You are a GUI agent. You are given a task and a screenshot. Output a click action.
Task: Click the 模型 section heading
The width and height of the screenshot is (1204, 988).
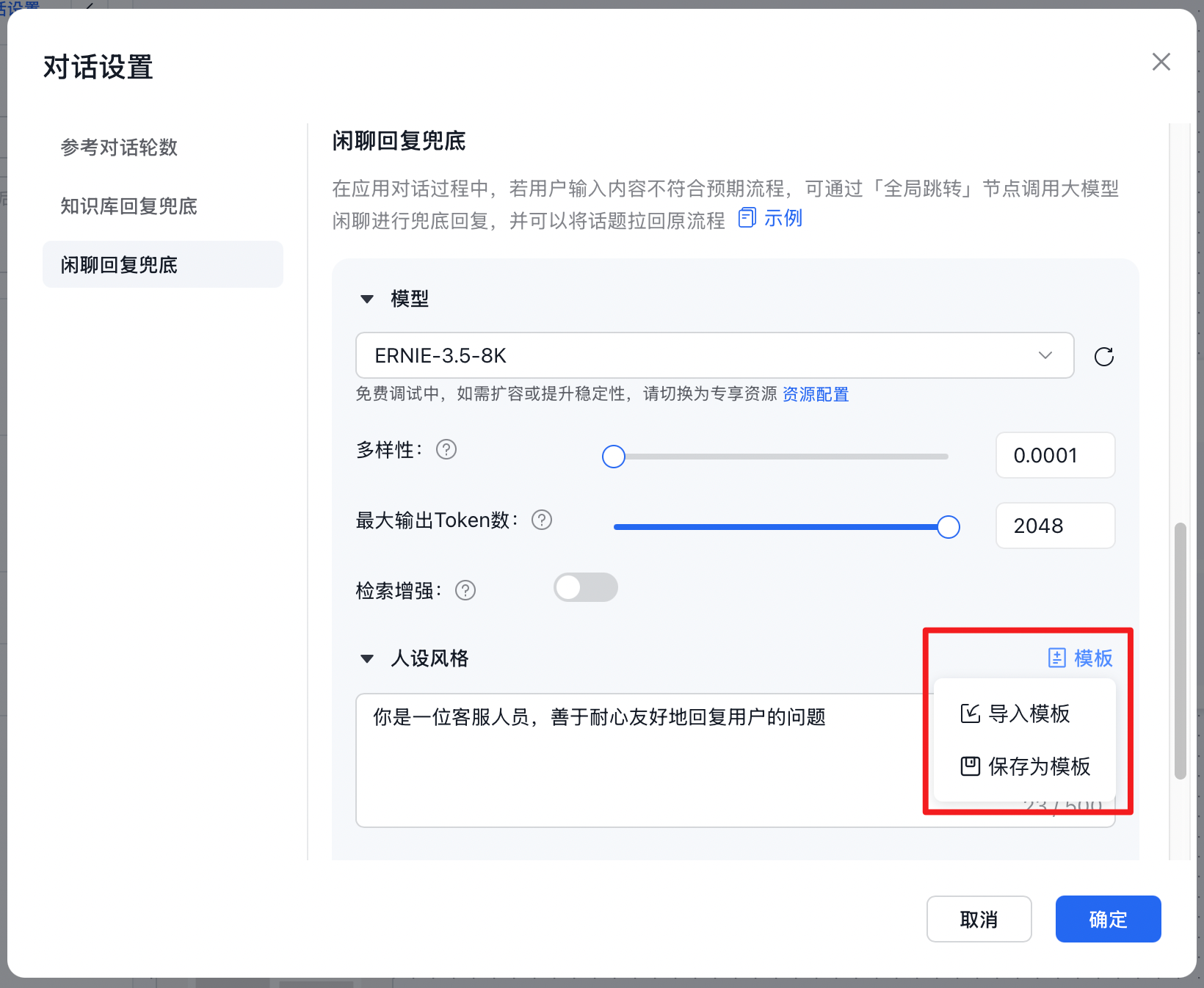[x=410, y=299]
